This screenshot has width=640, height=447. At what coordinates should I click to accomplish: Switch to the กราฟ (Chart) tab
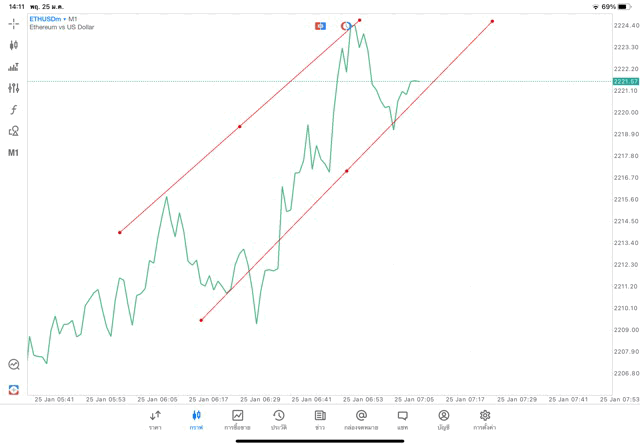click(196, 420)
